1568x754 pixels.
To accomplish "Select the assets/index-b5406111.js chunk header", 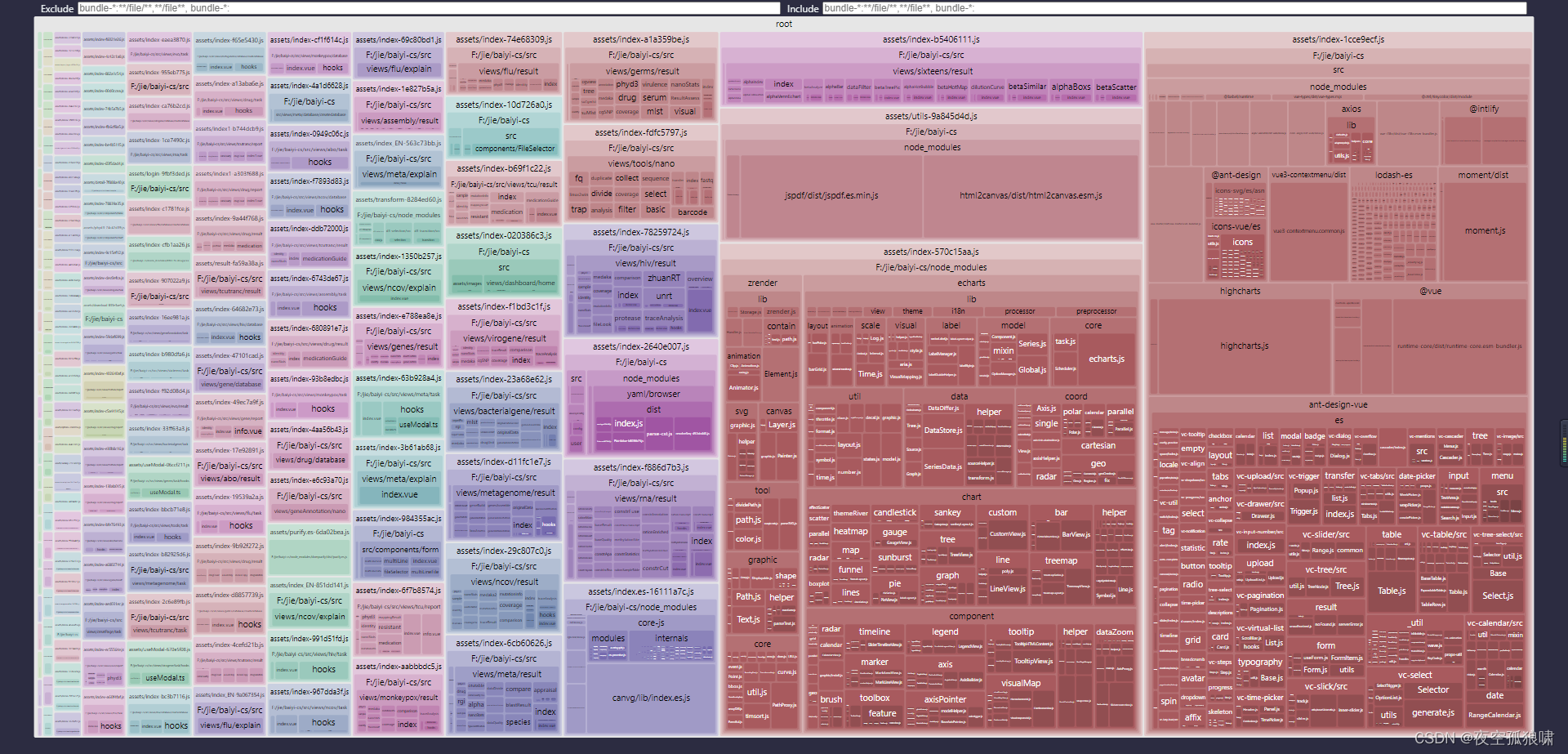I will pyautogui.click(x=931, y=39).
